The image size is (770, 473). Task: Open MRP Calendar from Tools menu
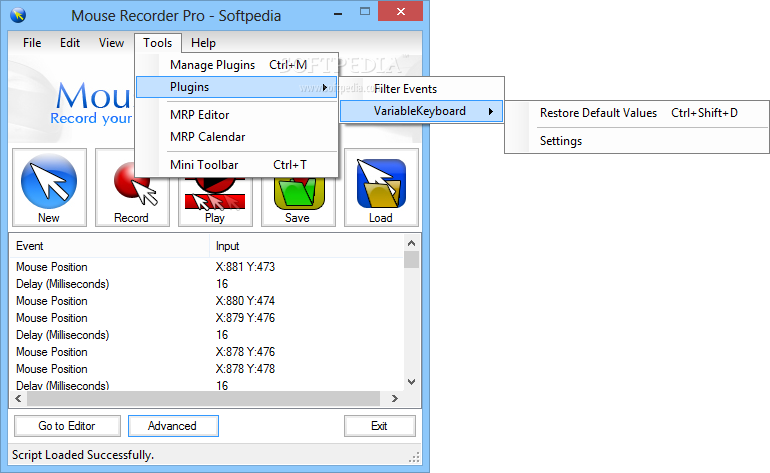pyautogui.click(x=237, y=137)
